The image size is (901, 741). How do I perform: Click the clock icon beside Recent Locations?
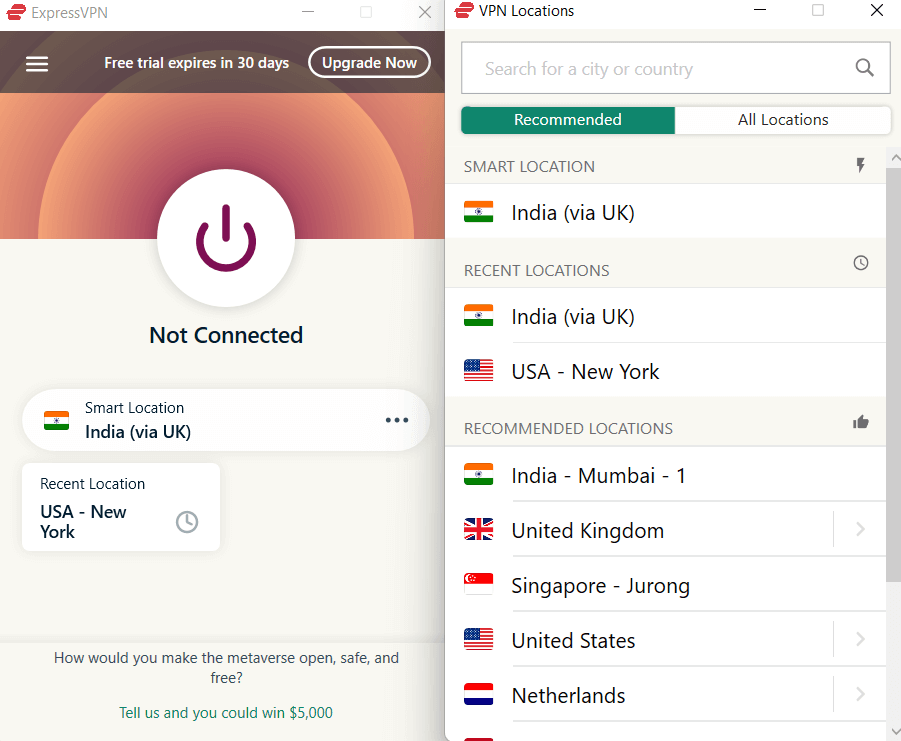860,263
